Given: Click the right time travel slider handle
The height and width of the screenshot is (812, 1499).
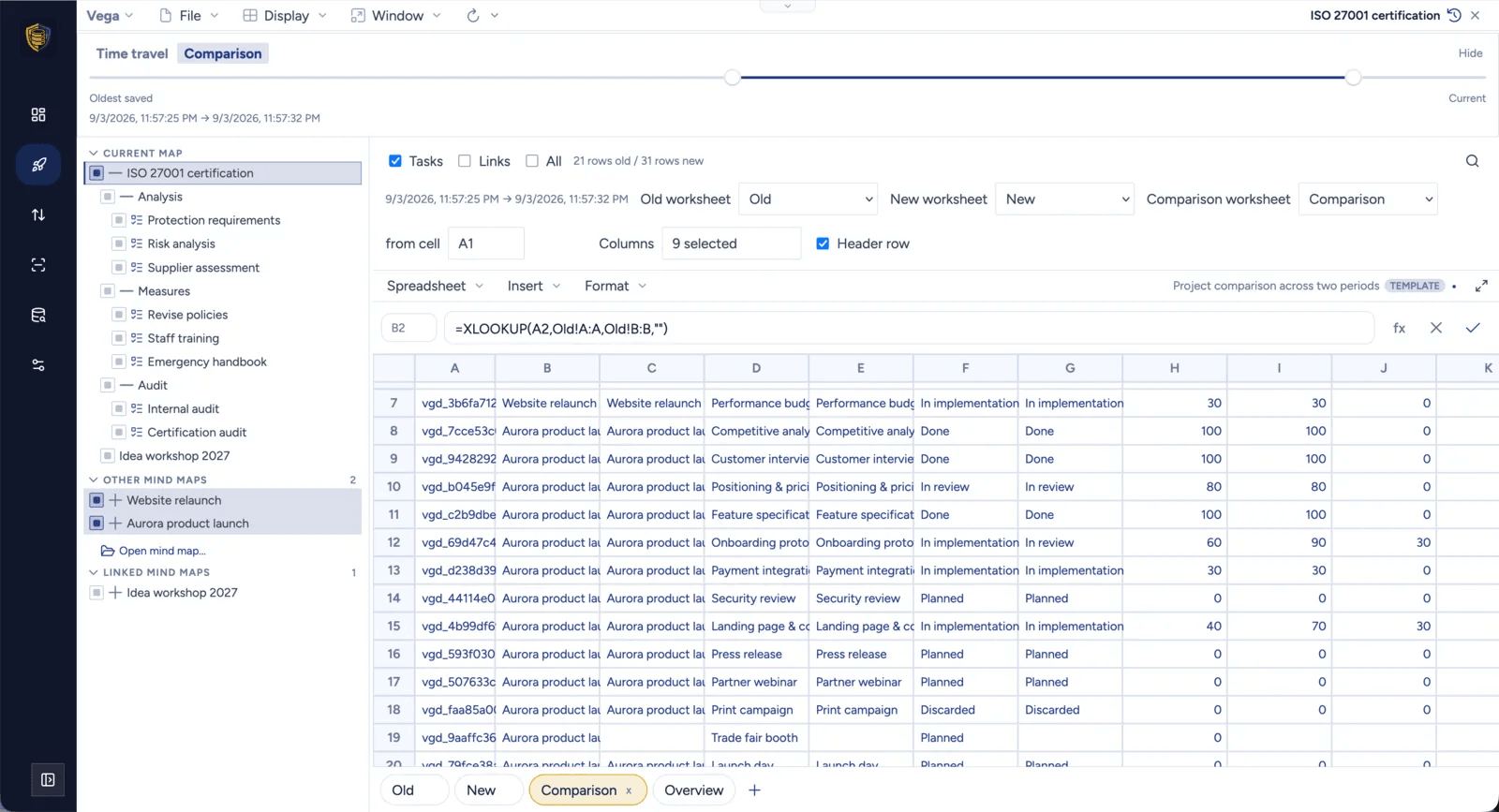Looking at the screenshot, I should pyautogui.click(x=1353, y=78).
